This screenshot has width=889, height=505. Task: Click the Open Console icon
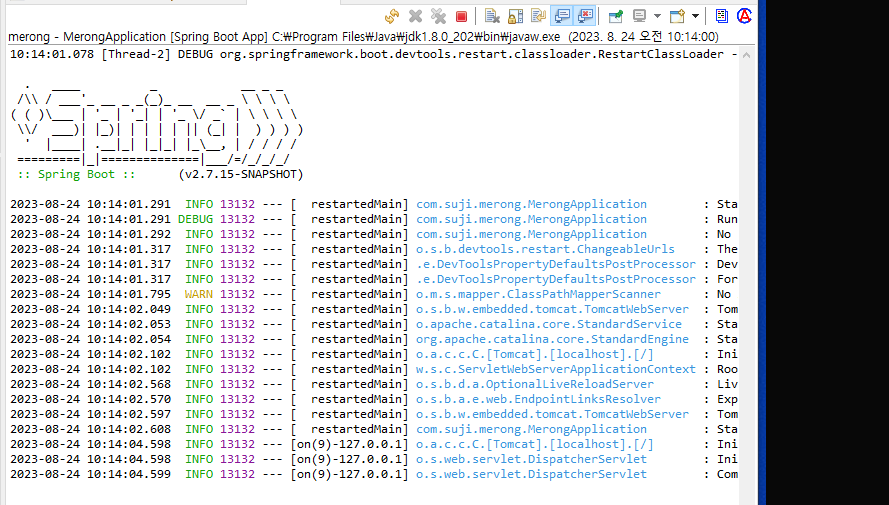coord(678,16)
